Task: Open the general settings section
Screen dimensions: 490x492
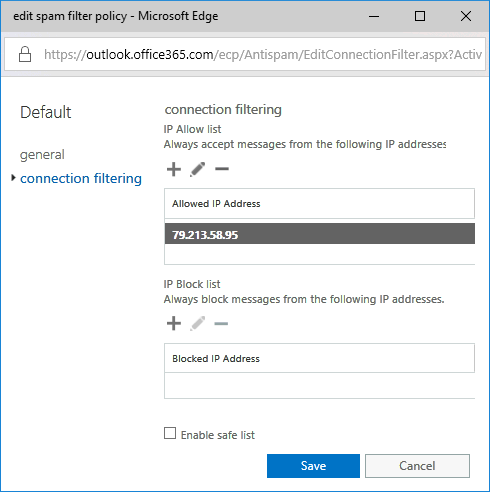Action: pos(42,155)
